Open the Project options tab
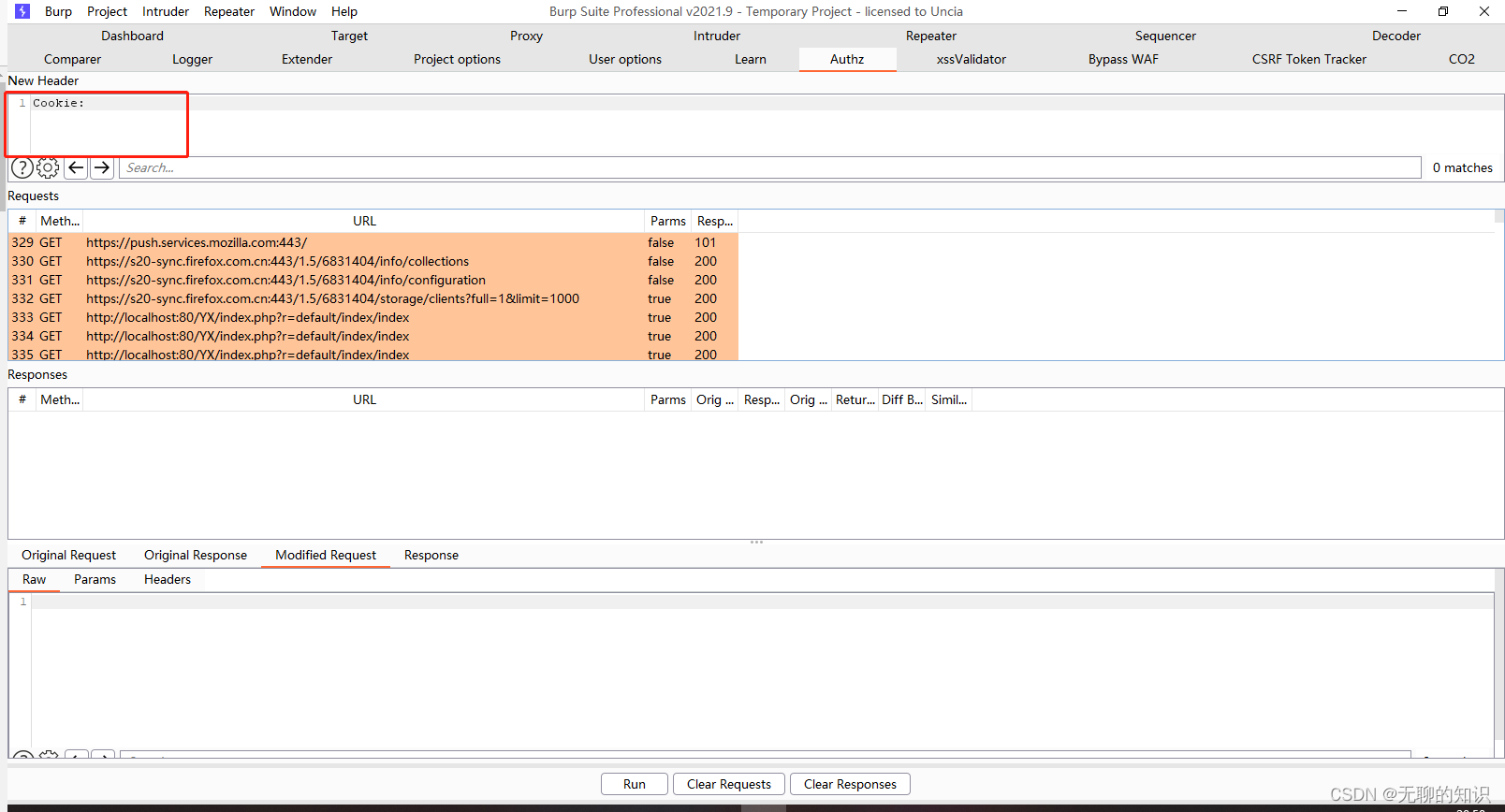This screenshot has height=812, width=1505. point(457,59)
